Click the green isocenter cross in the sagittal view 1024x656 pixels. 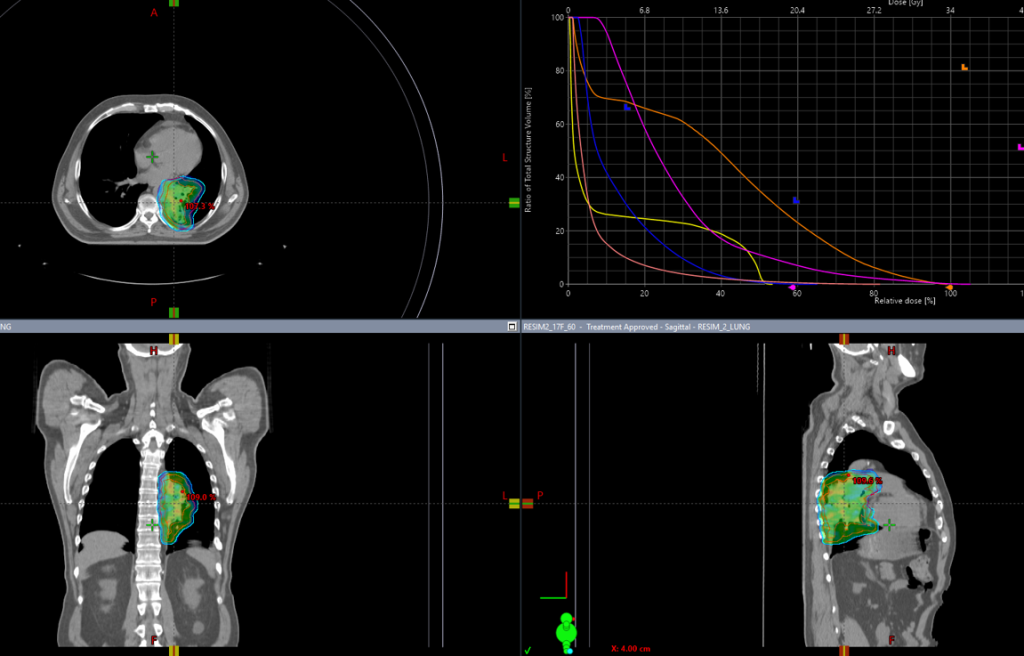(x=889, y=524)
